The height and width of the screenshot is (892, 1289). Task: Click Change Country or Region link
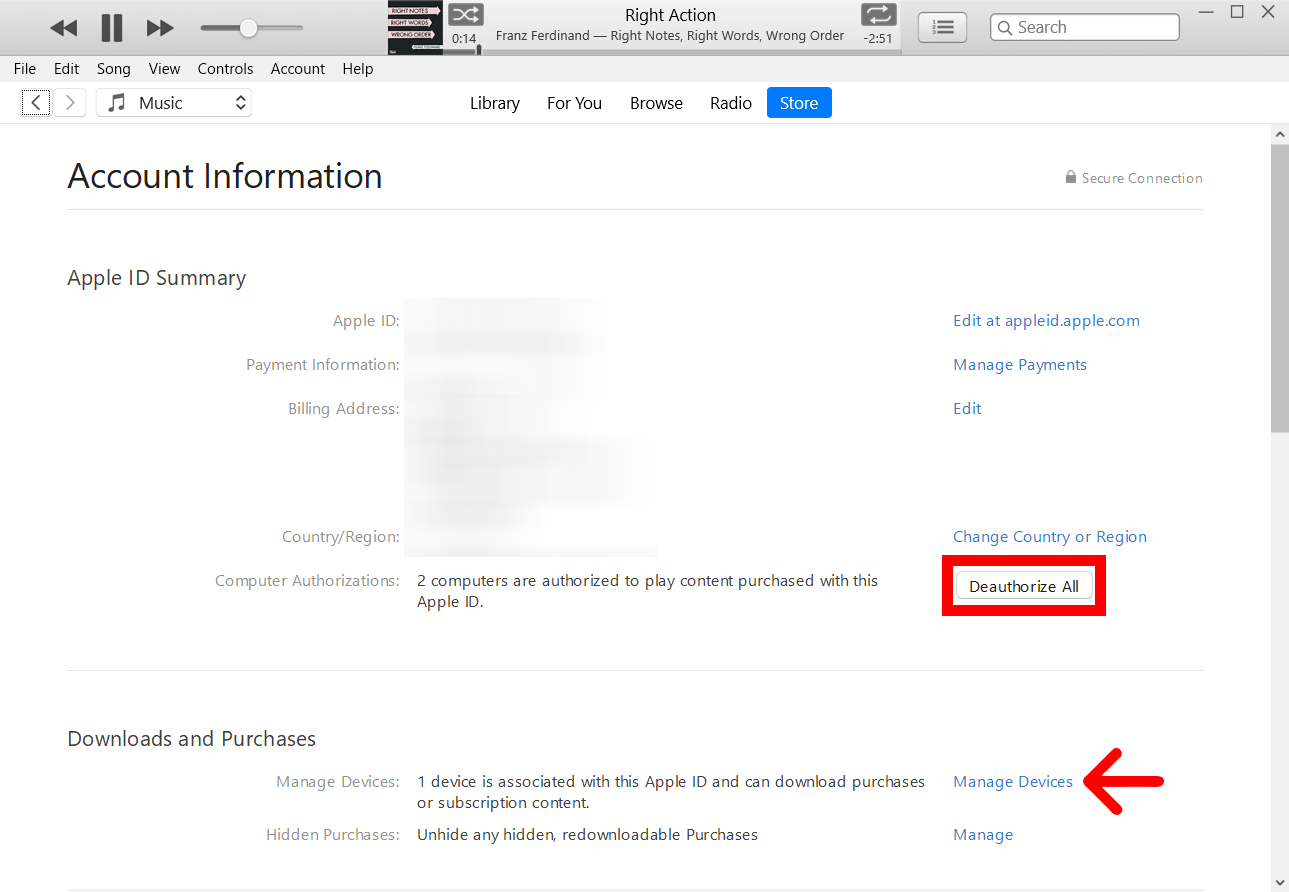click(1050, 537)
